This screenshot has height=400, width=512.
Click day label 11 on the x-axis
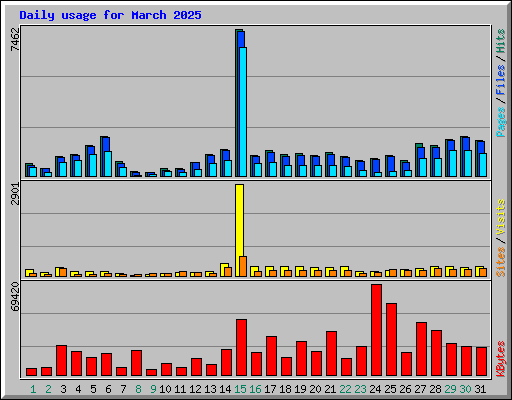(180, 389)
